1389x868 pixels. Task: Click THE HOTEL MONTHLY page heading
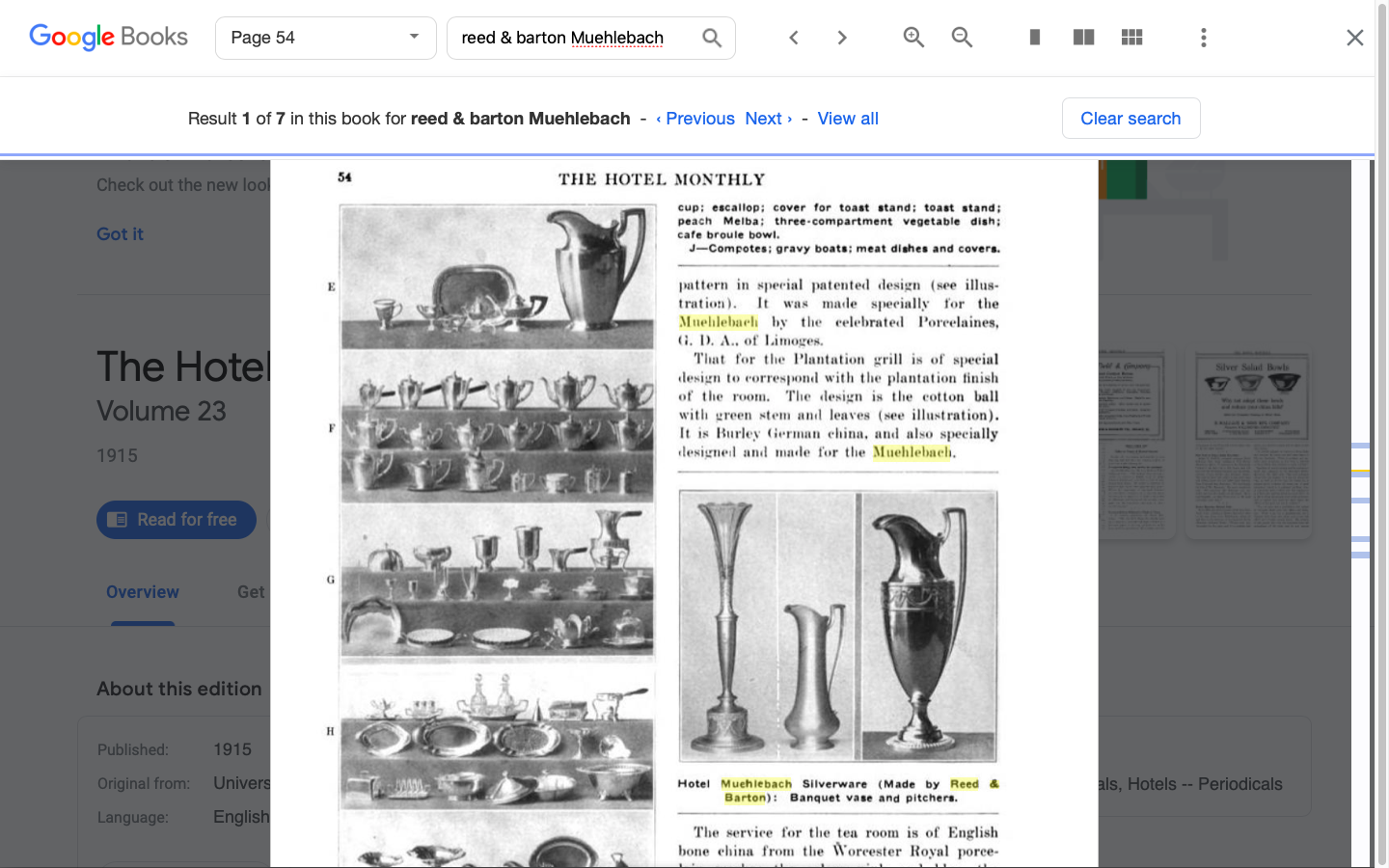coord(662,179)
